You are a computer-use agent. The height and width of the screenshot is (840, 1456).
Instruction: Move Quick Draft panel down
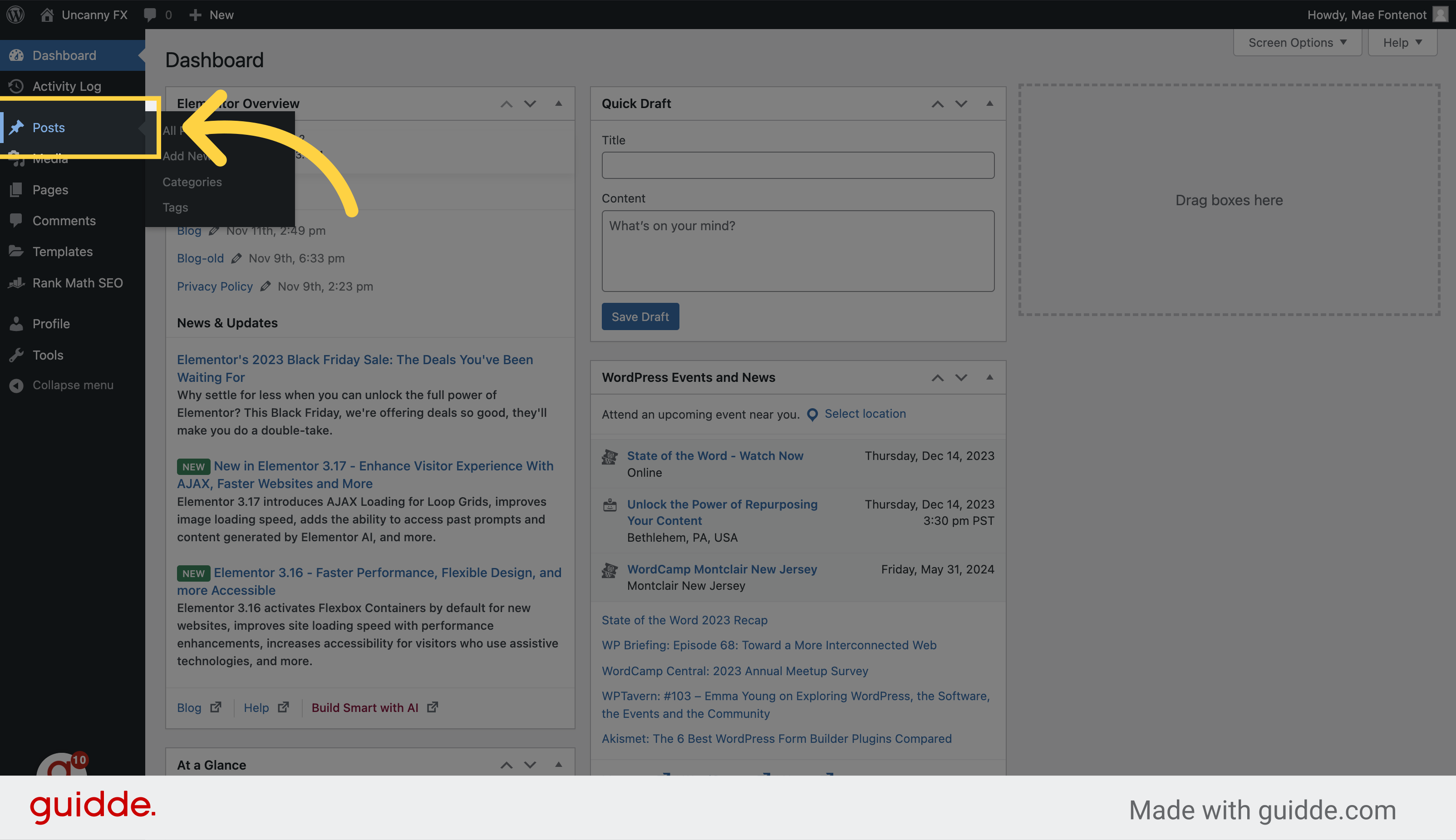click(961, 104)
